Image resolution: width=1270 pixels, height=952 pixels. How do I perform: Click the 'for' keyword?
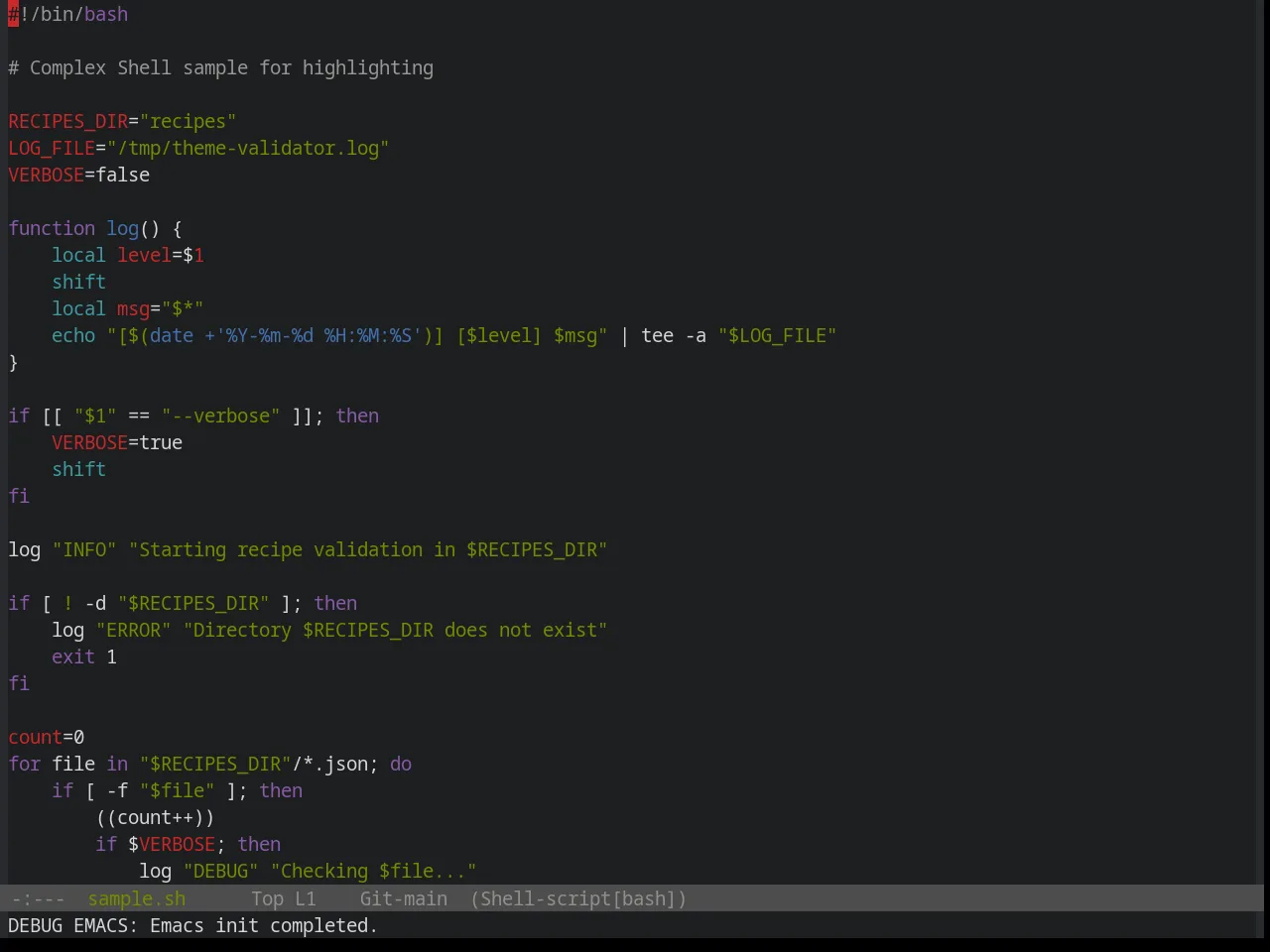(25, 764)
